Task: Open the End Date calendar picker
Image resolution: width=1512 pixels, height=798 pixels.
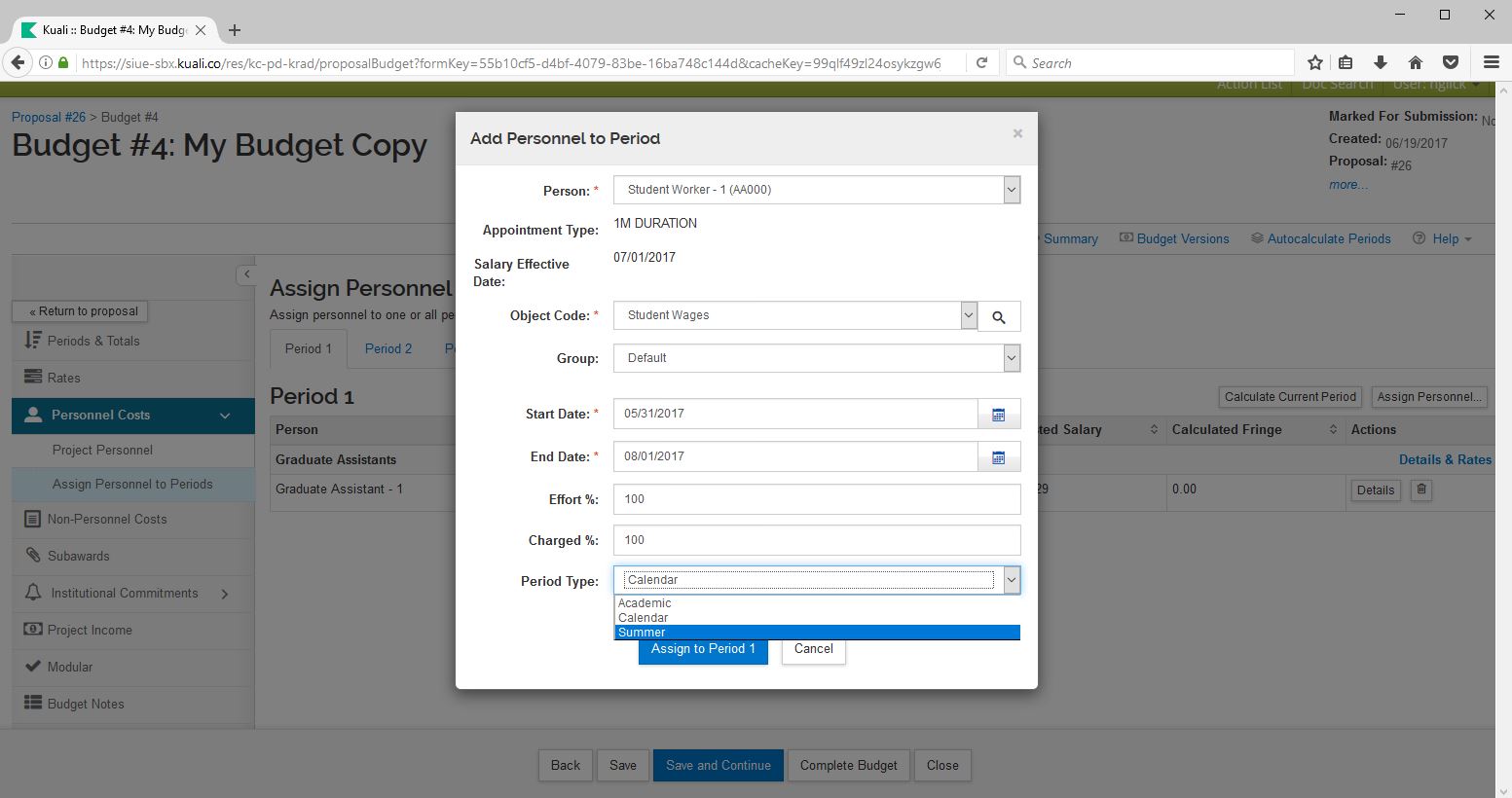Action: click(998, 457)
